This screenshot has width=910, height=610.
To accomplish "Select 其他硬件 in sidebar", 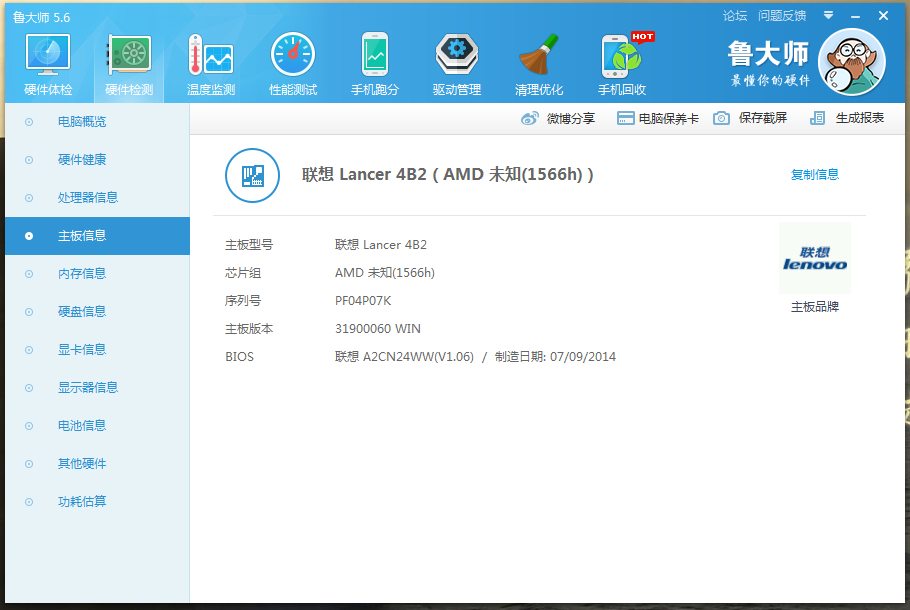I will pyautogui.click(x=98, y=464).
